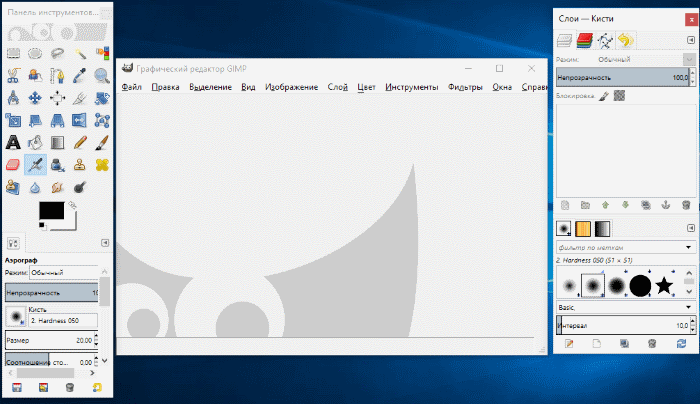Select the Move tool
Screen dimensions: 700x404
point(36,97)
